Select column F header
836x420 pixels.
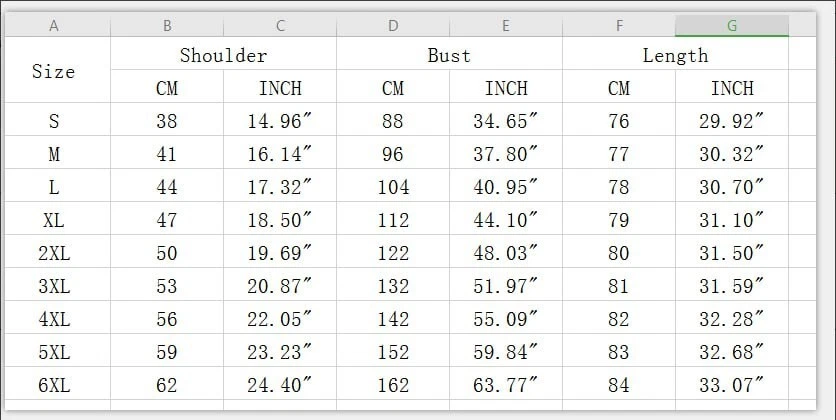pyautogui.click(x=619, y=26)
